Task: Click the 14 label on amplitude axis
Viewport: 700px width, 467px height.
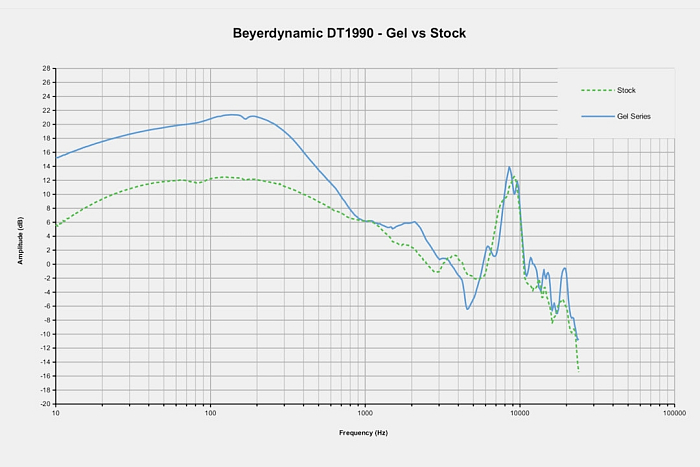Action: pyautogui.click(x=46, y=166)
